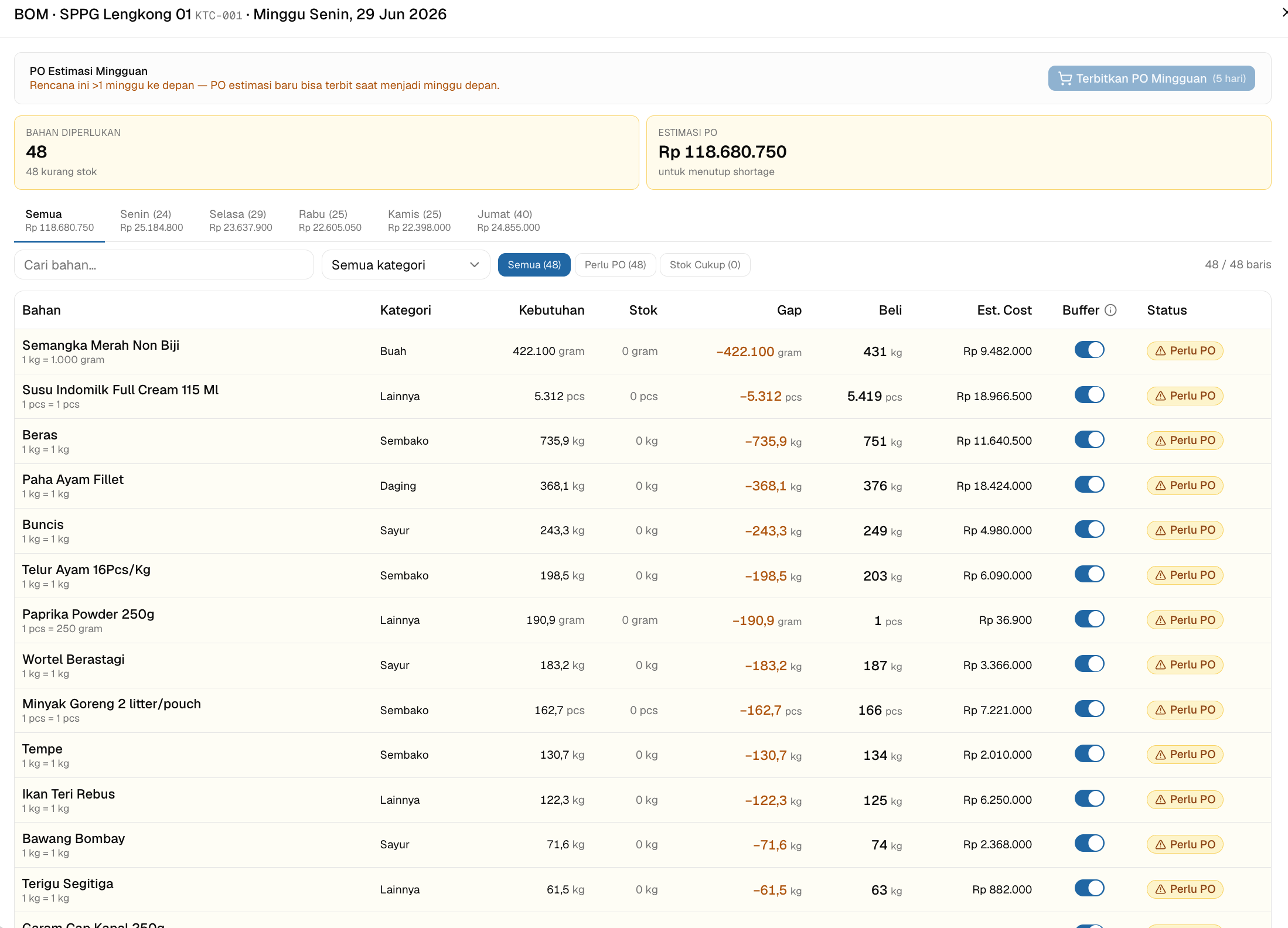The width and height of the screenshot is (1288, 928).
Task: Disable buffer for Paha Ayam Fillet
Action: (1089, 485)
